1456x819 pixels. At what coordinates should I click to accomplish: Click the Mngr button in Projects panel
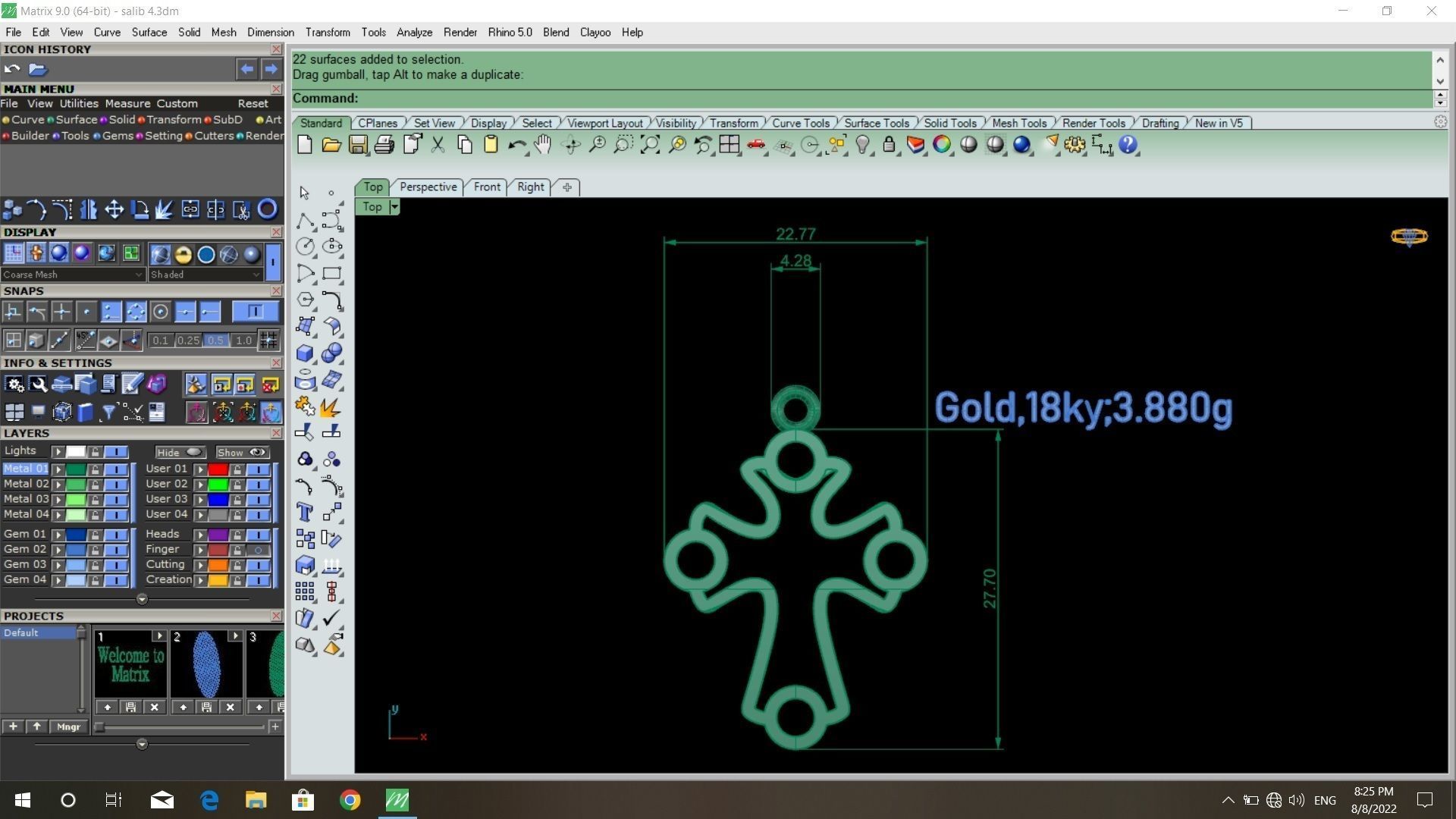[x=68, y=726]
